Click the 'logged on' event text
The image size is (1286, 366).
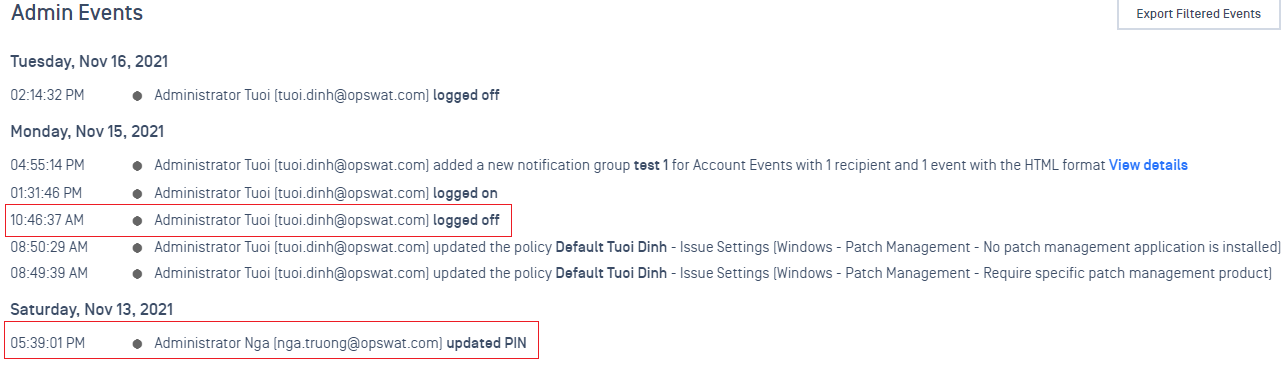coord(465,192)
